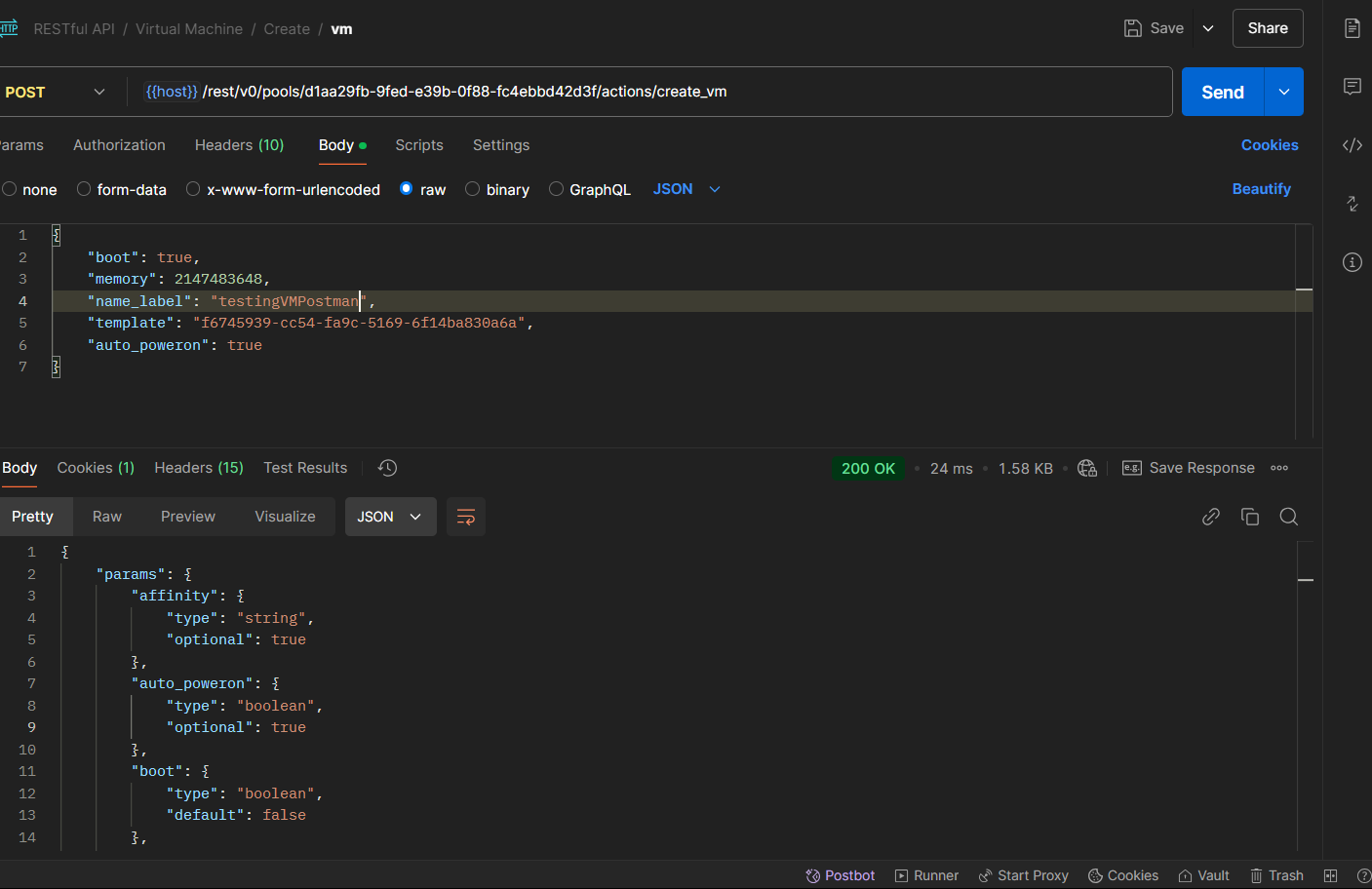1372x889 pixels.
Task: Open the request Cookies link
Action: [x=1270, y=144]
